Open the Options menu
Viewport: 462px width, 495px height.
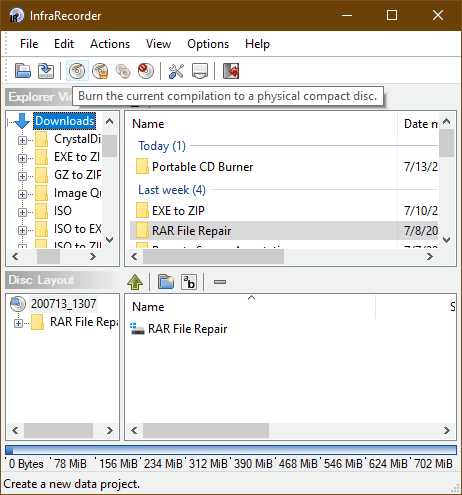[208, 44]
